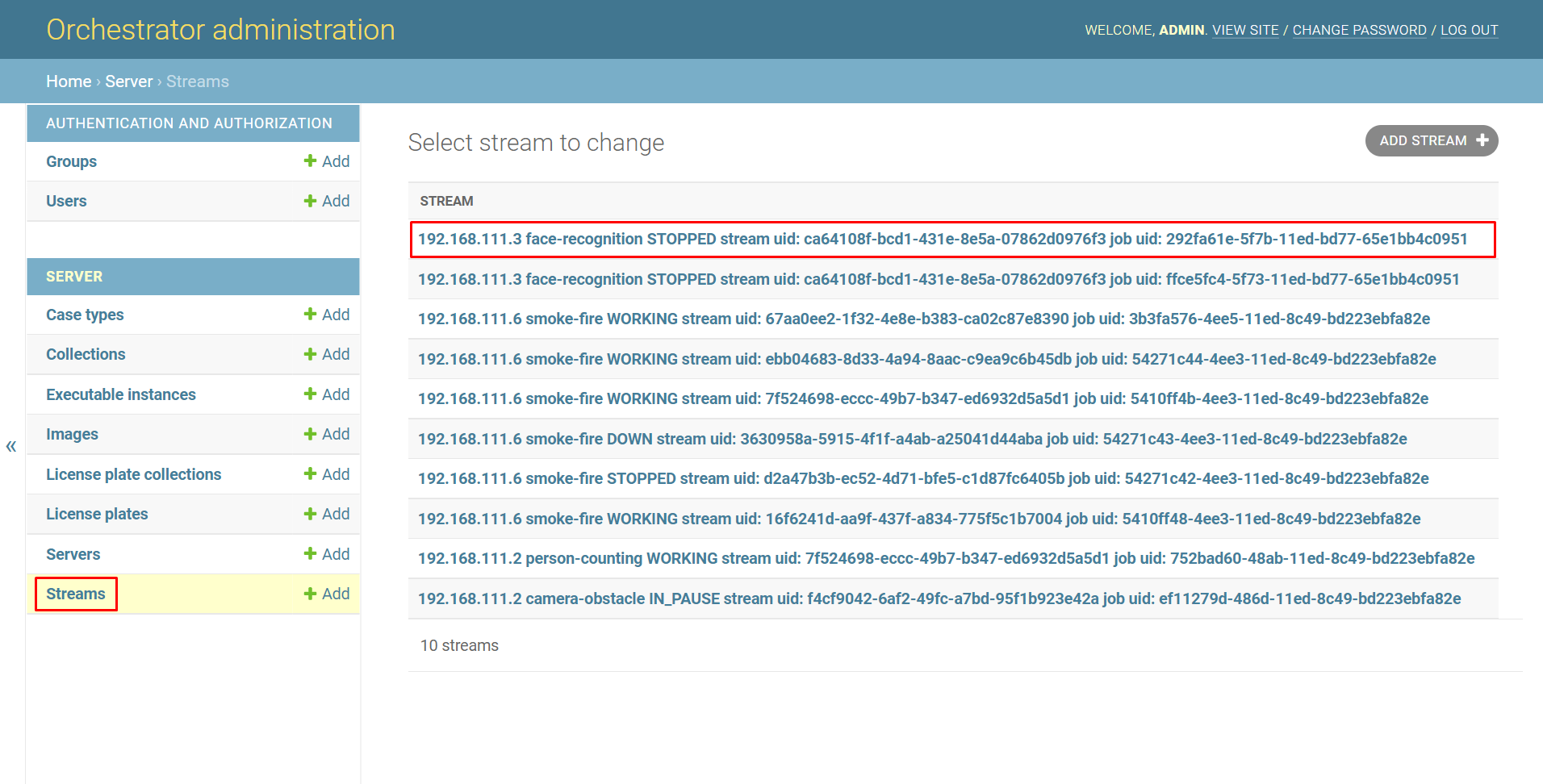Add a License plate via plus icon
The height and width of the screenshot is (784, 1543).
310,514
